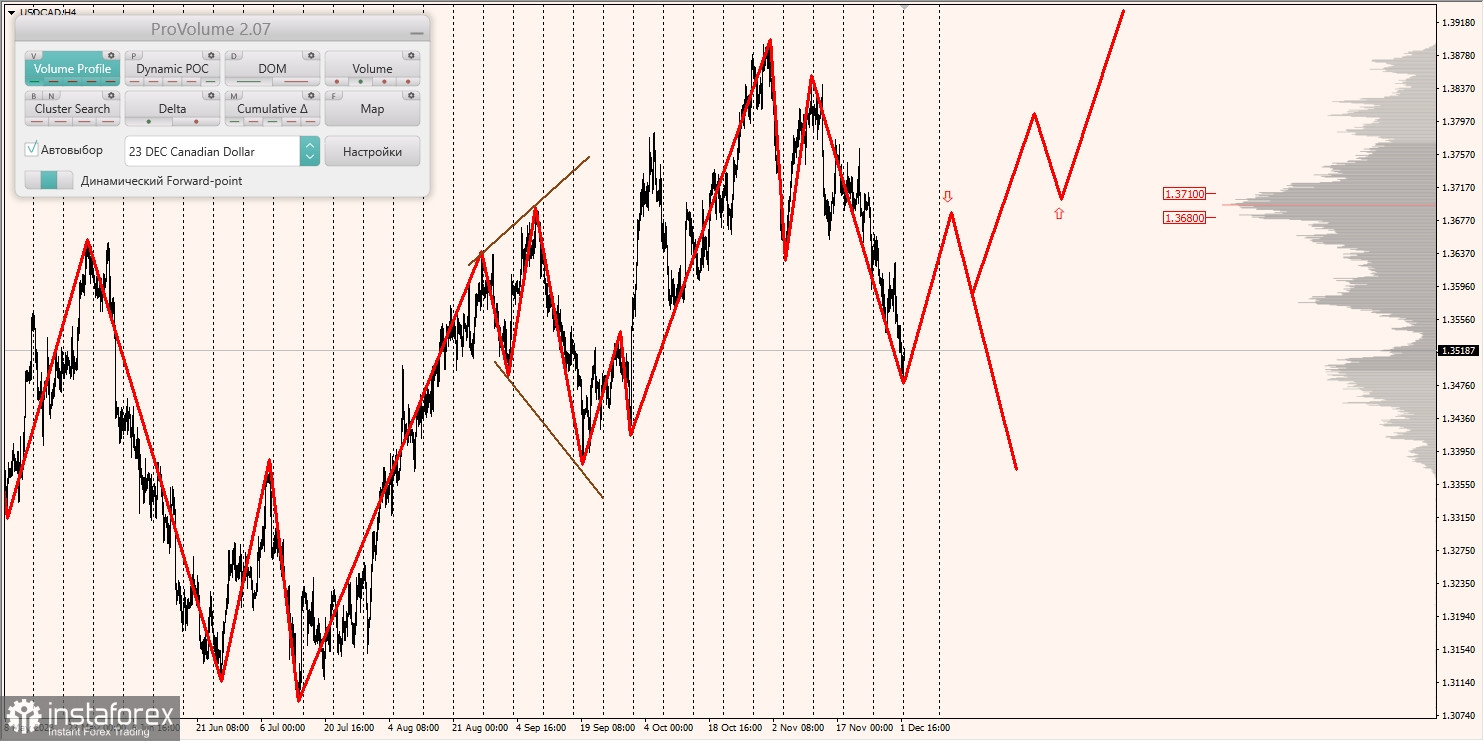Image resolution: width=1484 pixels, height=741 pixels.
Task: Toggle red line segment under DOM
Action: 296,81
